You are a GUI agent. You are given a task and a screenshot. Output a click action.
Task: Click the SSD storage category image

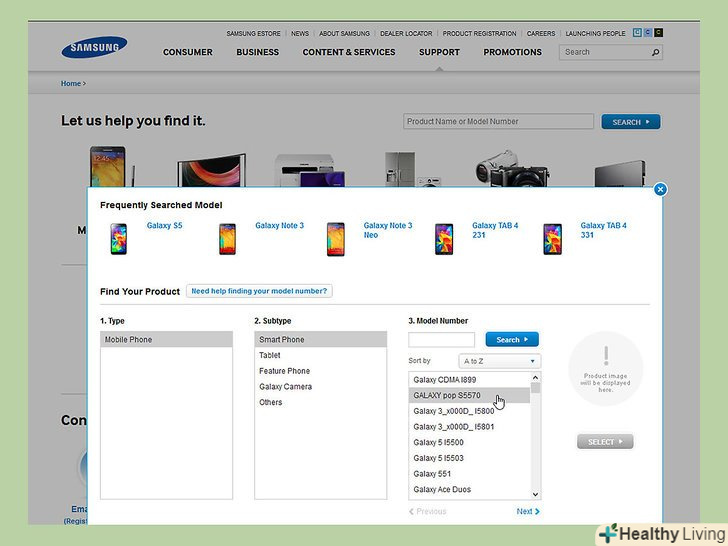point(620,173)
